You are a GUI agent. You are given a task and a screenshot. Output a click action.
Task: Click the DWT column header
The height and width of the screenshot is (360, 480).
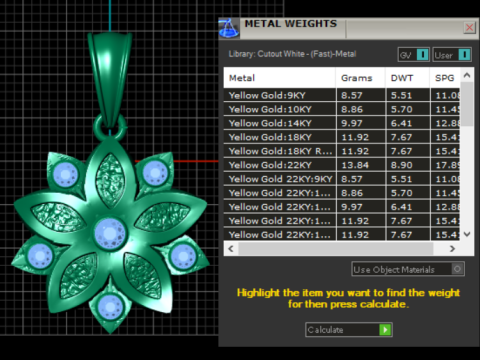coord(407,78)
